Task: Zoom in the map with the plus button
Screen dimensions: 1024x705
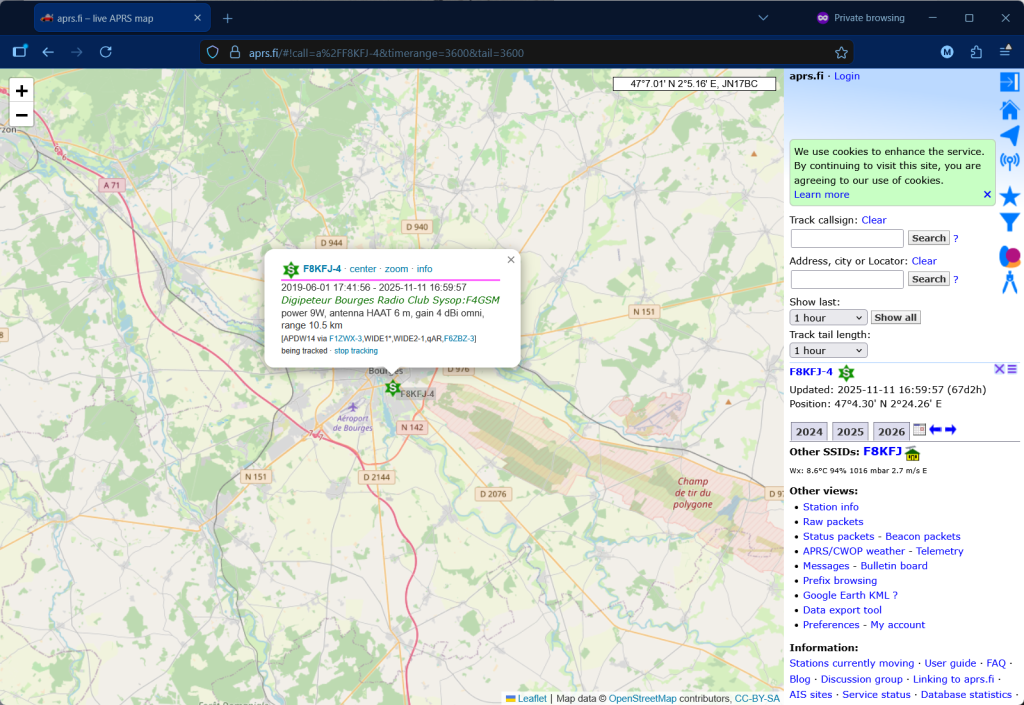Action: point(21,90)
